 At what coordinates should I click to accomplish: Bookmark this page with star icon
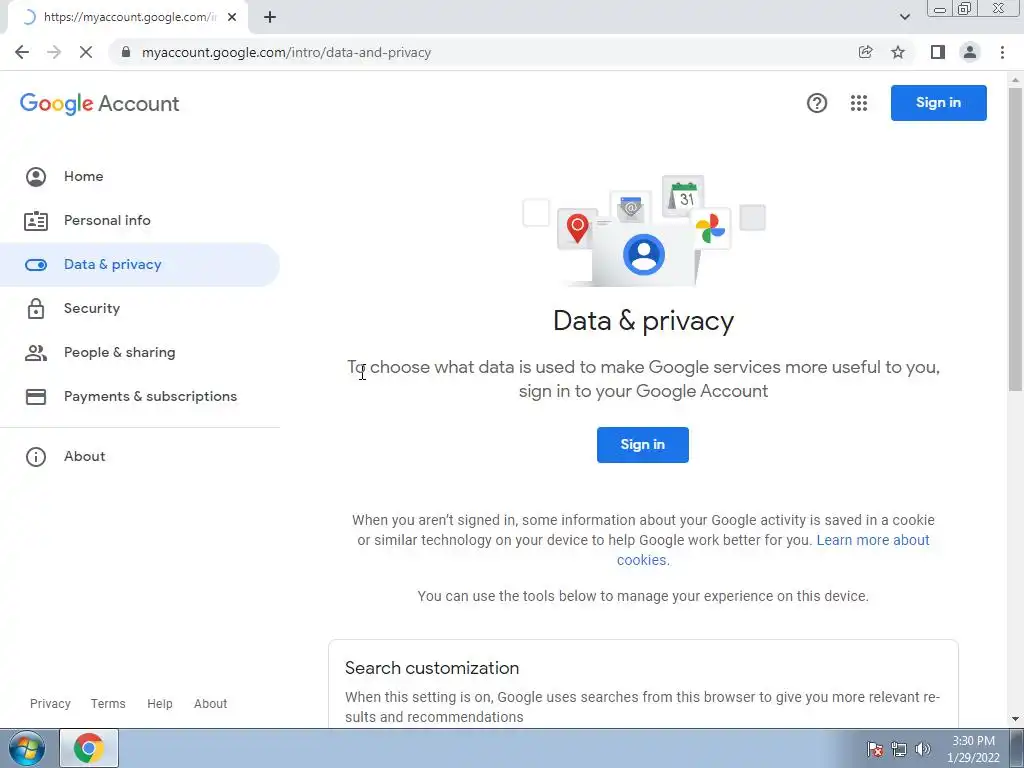tap(899, 52)
